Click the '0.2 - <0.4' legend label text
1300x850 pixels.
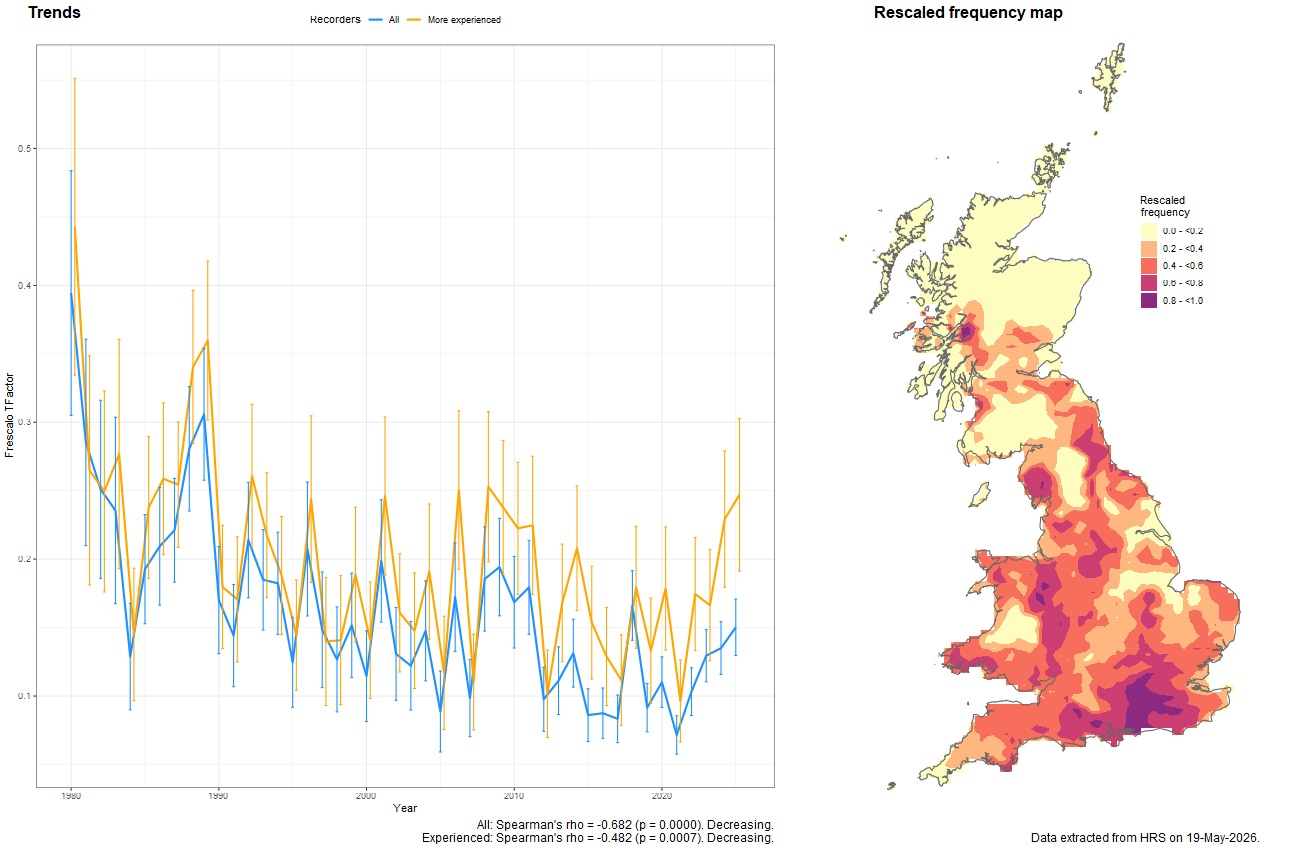tap(1183, 248)
